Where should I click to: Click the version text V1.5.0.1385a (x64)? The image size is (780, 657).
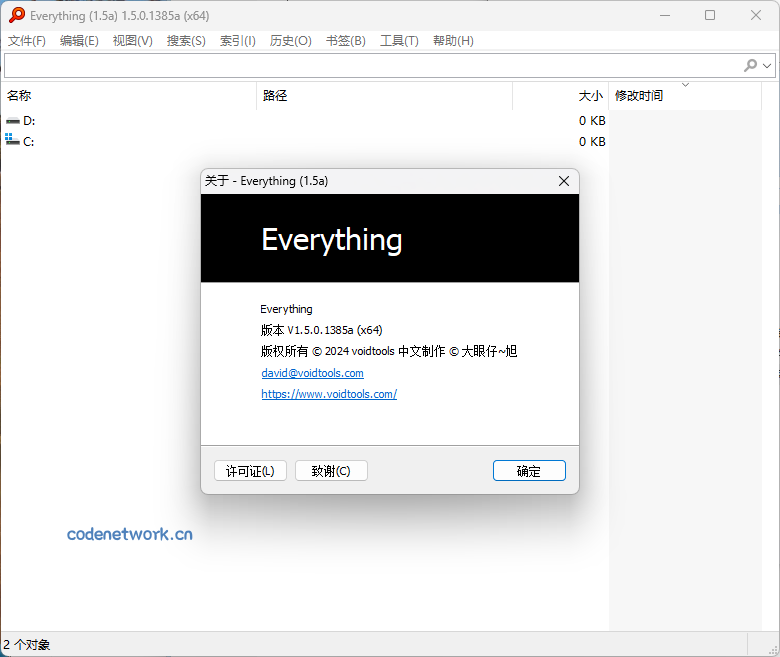(x=335, y=330)
